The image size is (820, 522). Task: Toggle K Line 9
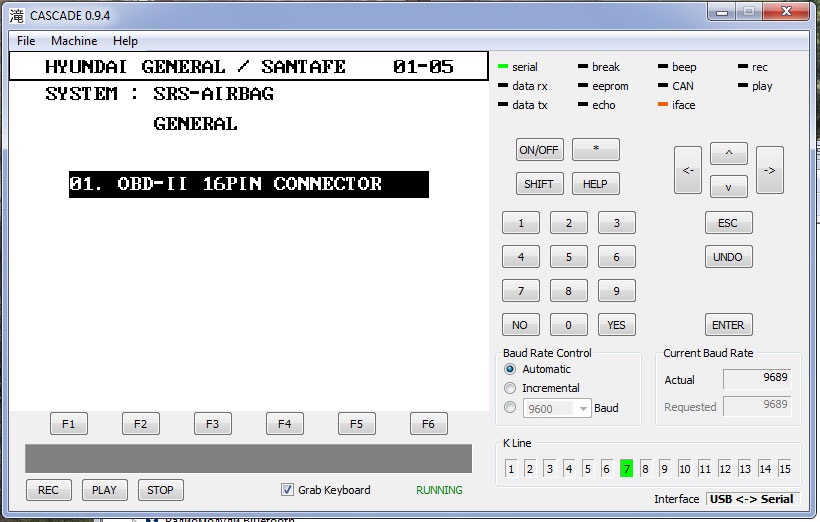(x=664, y=469)
